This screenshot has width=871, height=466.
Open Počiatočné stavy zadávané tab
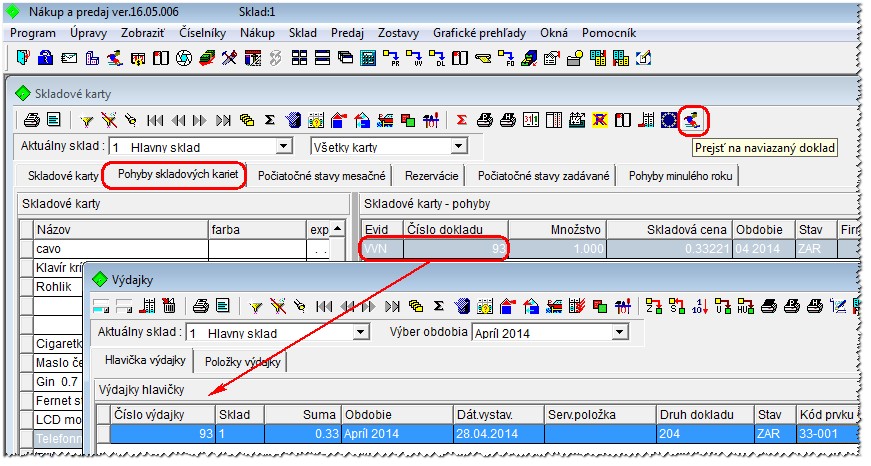543,176
